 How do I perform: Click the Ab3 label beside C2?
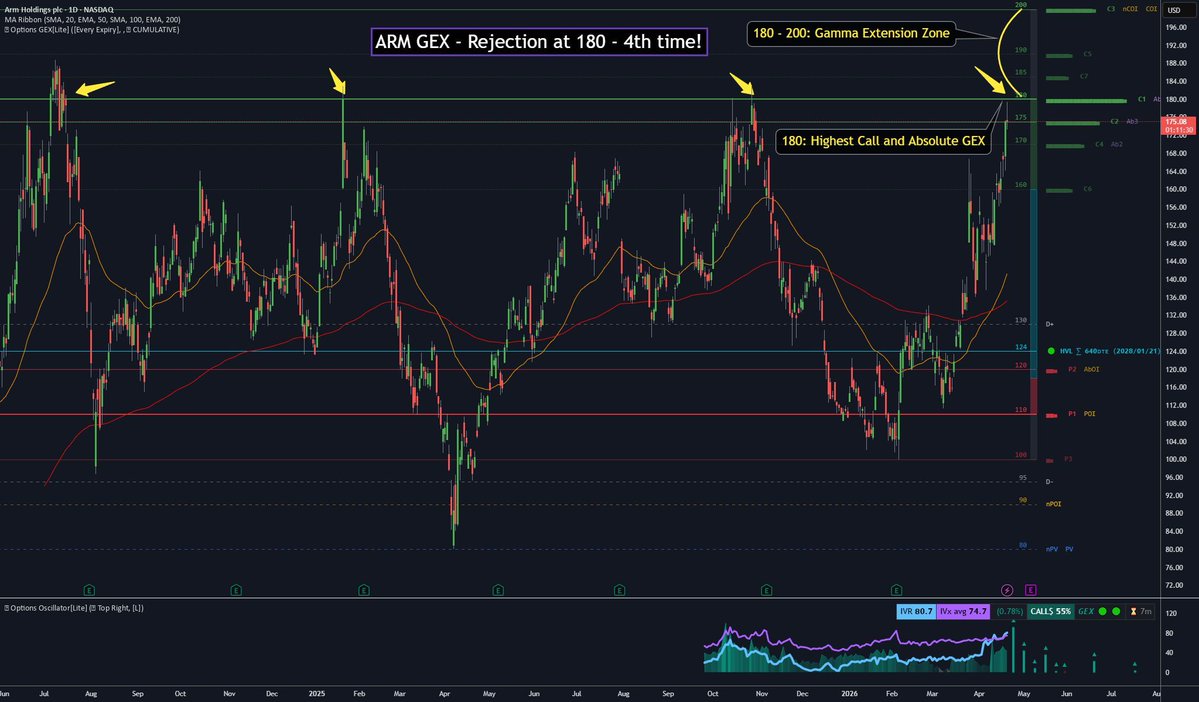pyautogui.click(x=1132, y=122)
